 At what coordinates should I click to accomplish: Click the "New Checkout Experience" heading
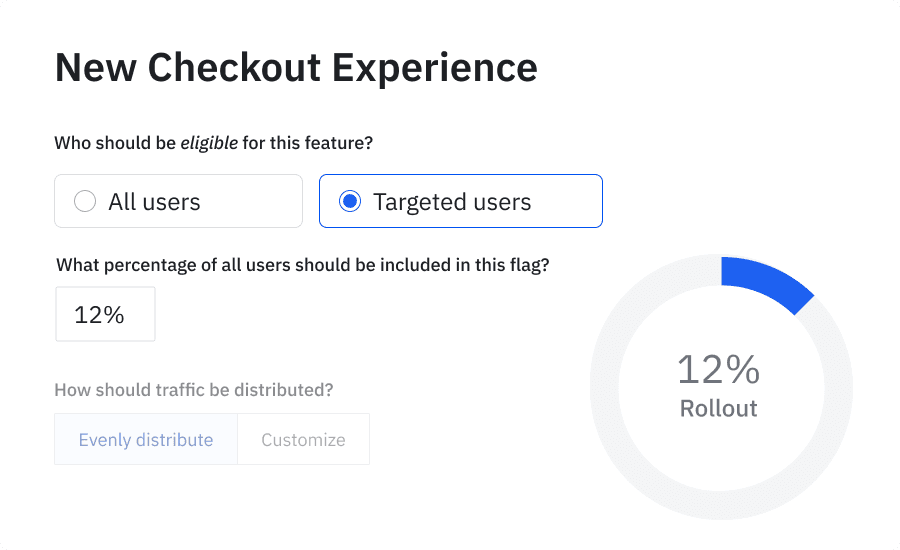[x=296, y=68]
